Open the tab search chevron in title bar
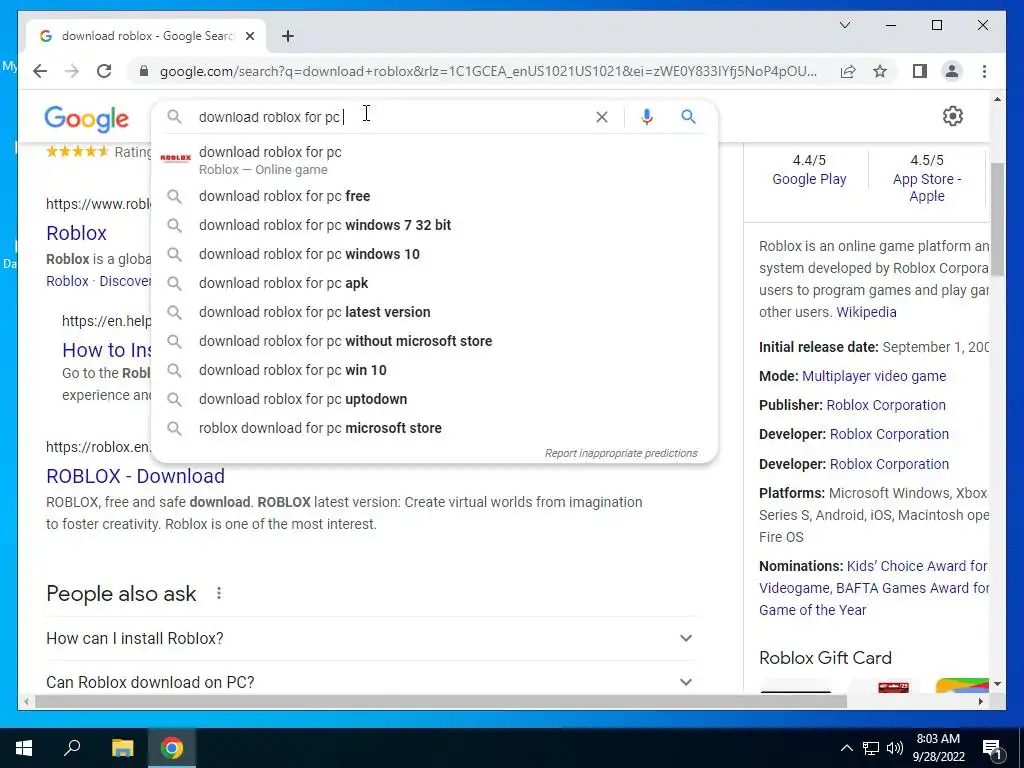 [x=844, y=25]
